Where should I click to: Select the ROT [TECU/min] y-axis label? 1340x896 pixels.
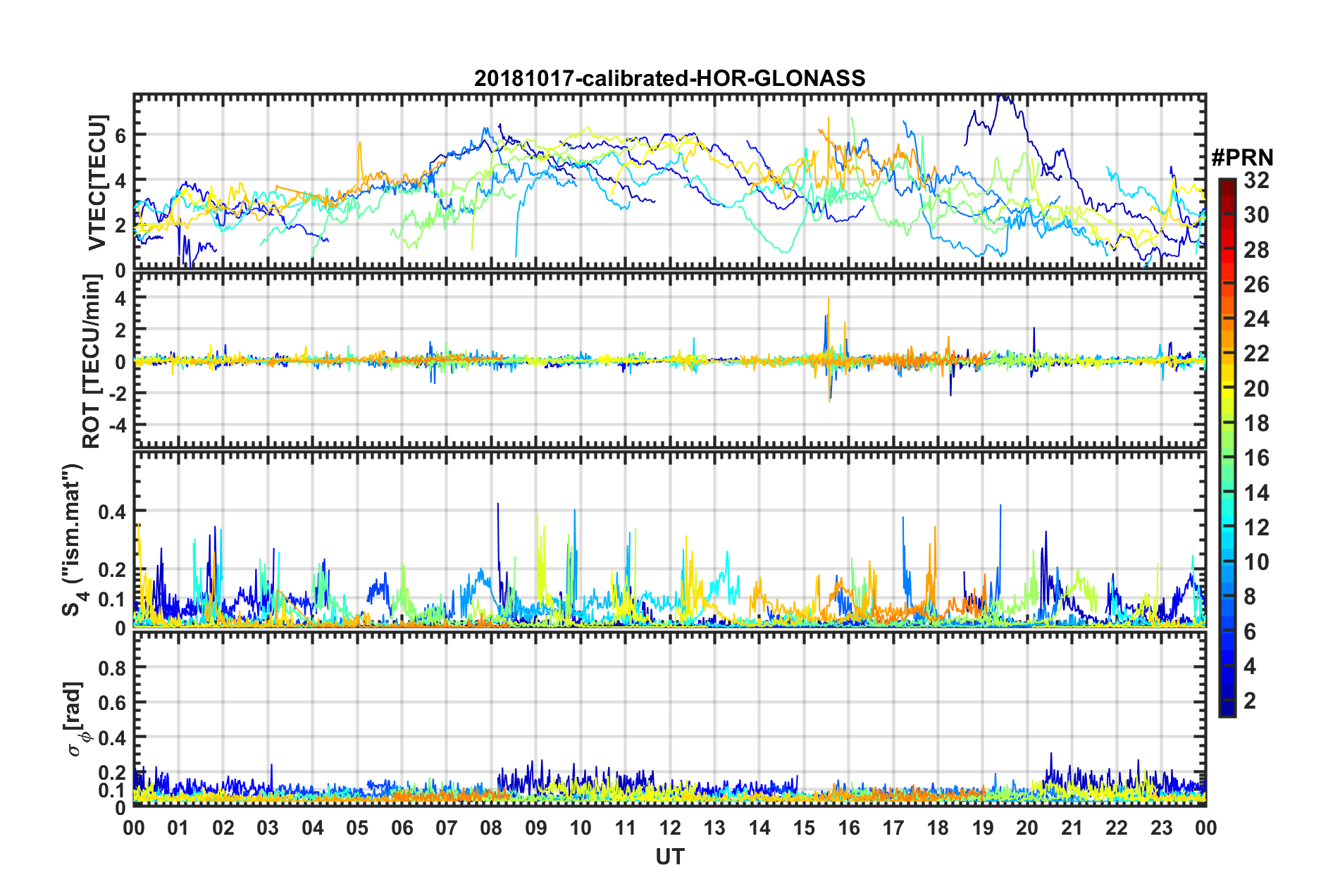coord(92,361)
